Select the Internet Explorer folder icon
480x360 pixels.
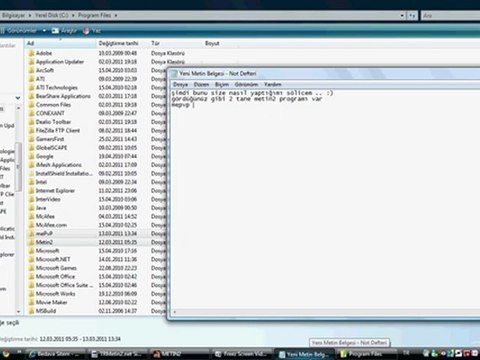point(31,191)
